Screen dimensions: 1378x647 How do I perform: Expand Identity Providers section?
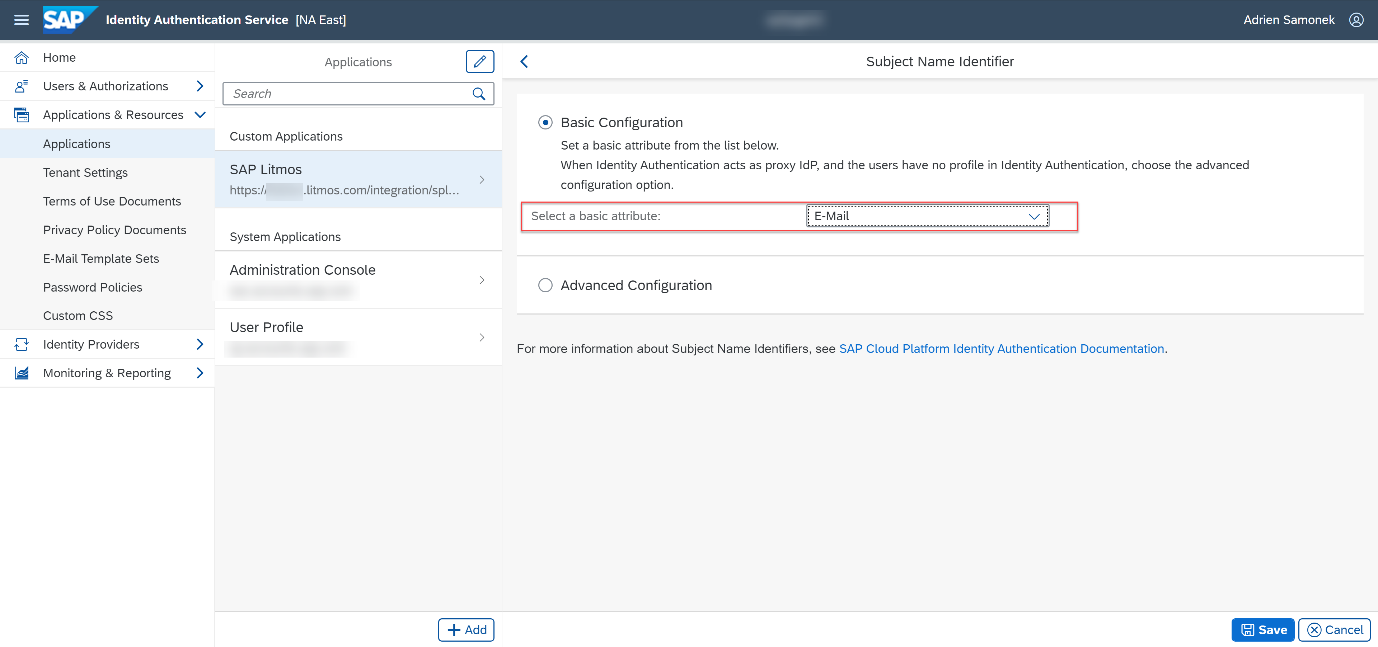pyautogui.click(x=200, y=344)
